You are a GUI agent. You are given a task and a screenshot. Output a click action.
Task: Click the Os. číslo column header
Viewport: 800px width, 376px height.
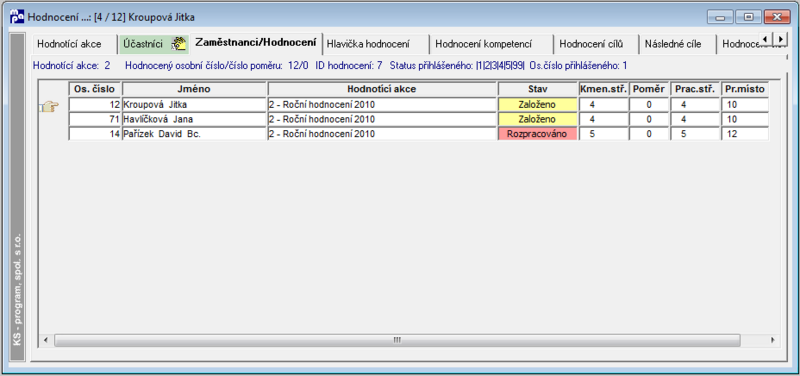(95, 89)
